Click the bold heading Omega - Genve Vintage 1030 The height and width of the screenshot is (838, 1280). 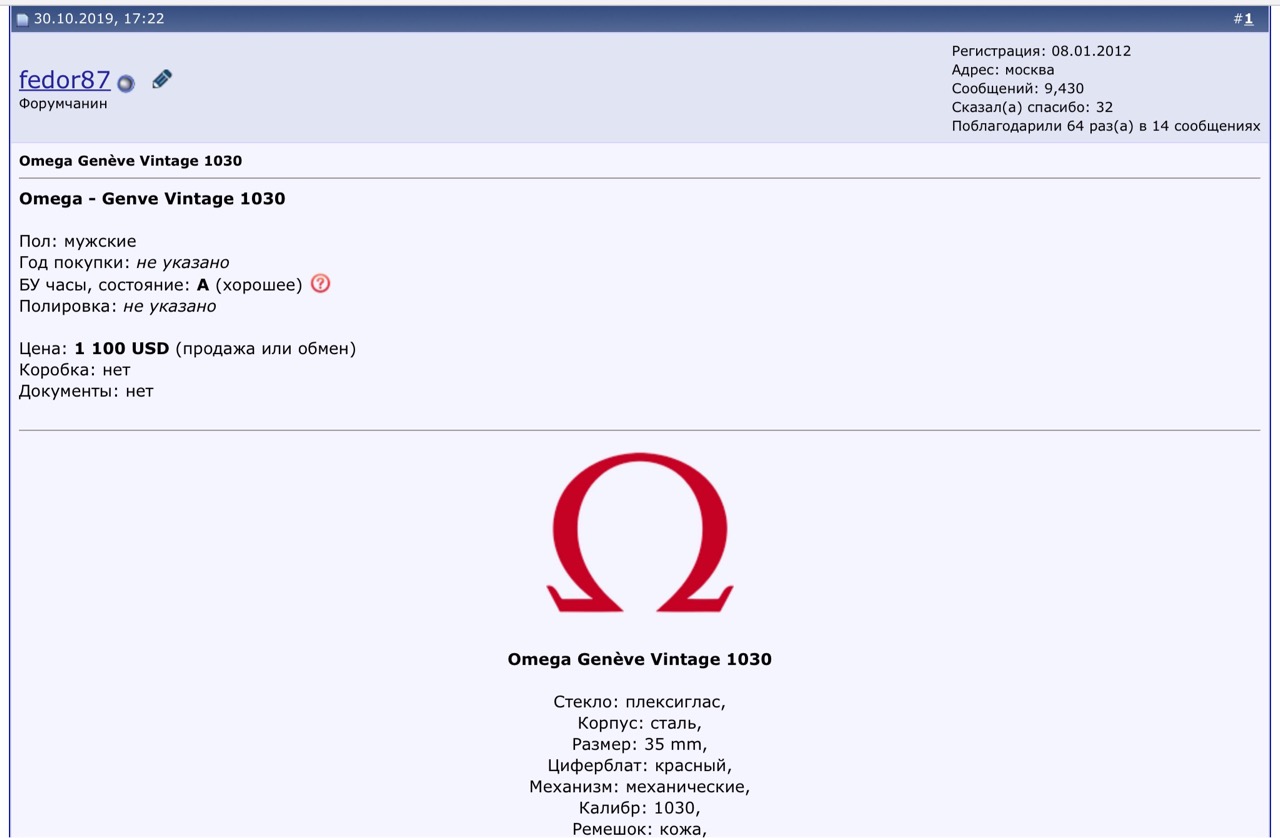point(152,199)
